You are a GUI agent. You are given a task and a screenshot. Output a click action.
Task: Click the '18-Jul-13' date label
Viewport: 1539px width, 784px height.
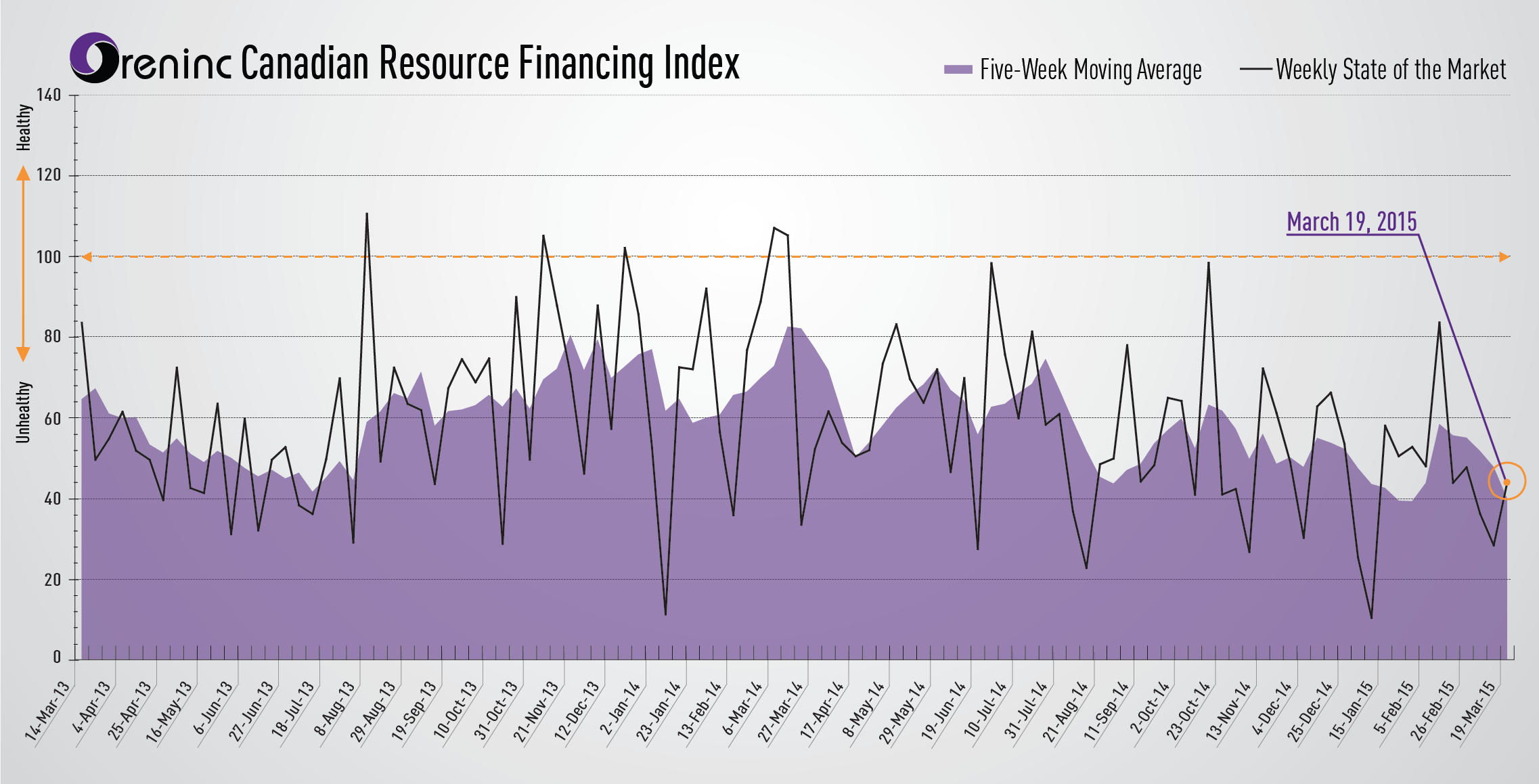[293, 709]
